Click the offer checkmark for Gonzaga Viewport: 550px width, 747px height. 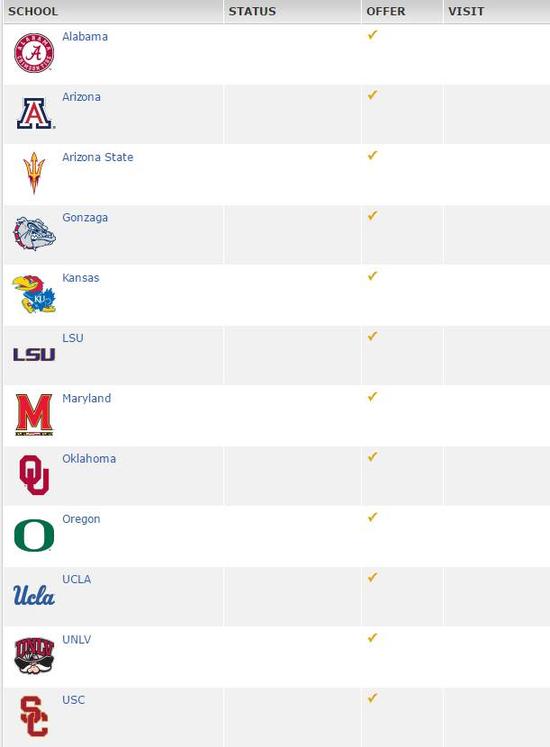[x=373, y=215]
